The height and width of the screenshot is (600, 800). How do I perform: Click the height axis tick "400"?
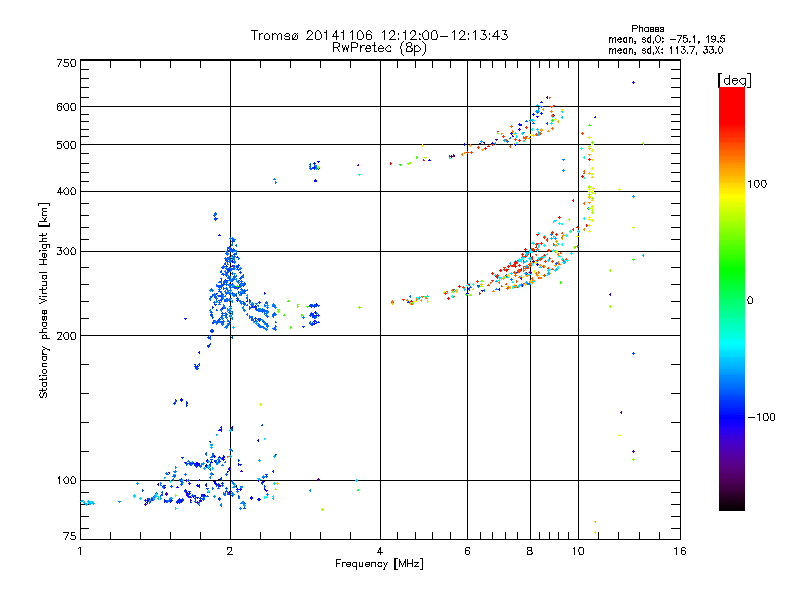pyautogui.click(x=66, y=191)
